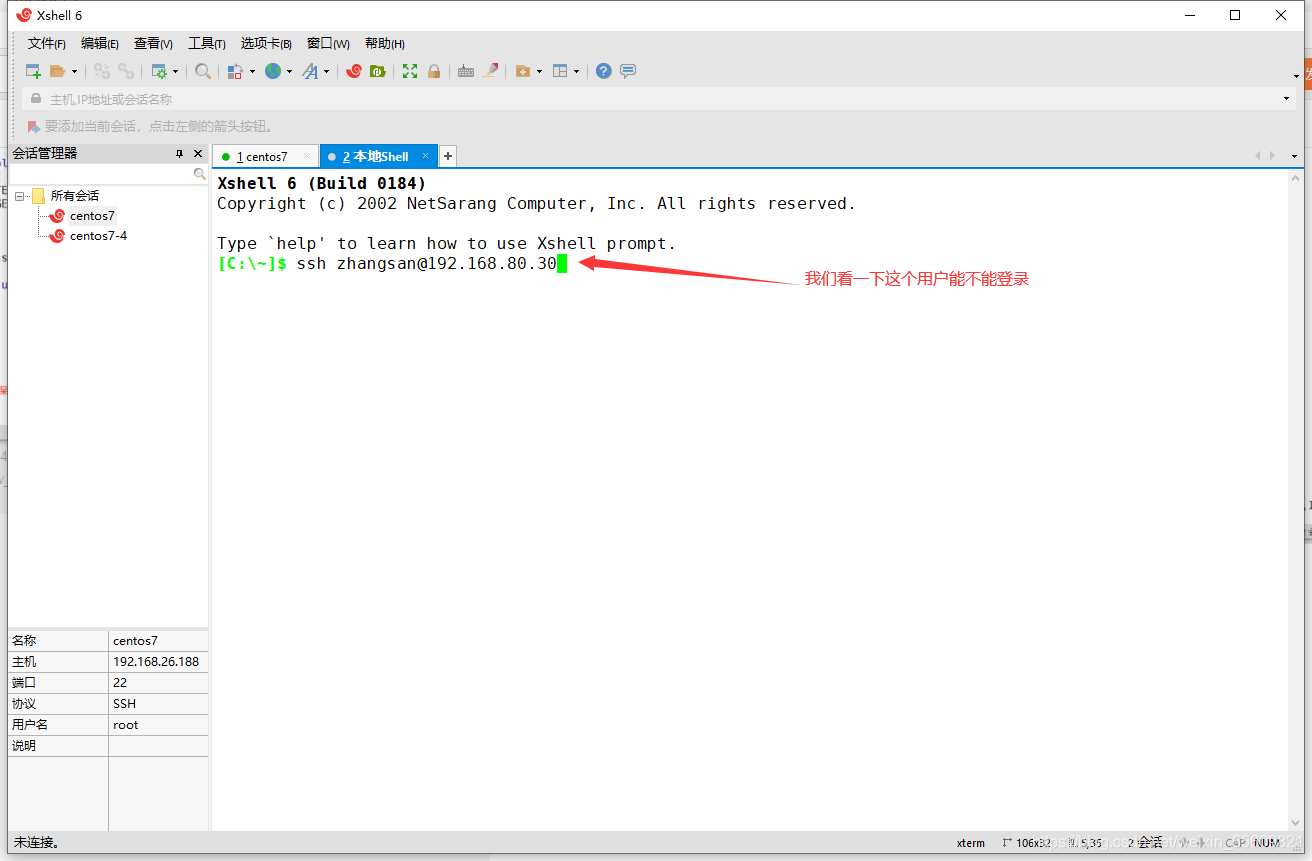Expand the folder-plus icon dropdown arrow
This screenshot has width=1312, height=861.
tap(540, 71)
